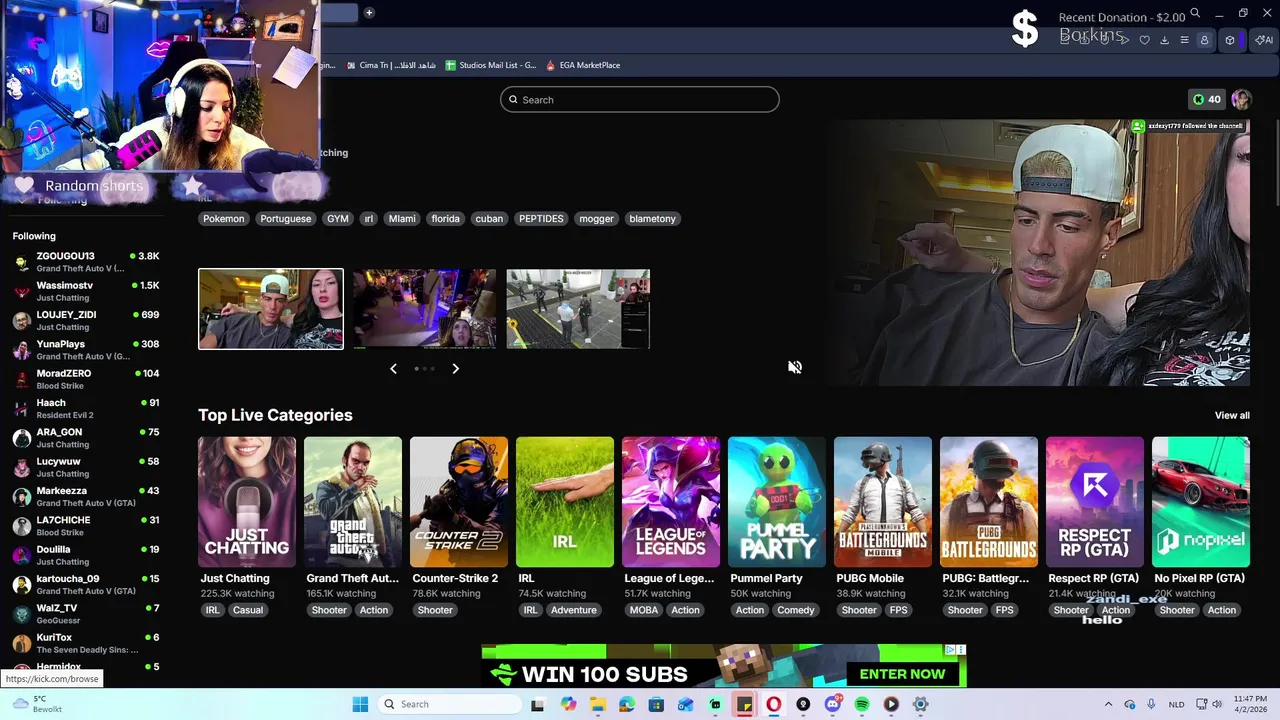
Task: Click the Miami tag
Action: (x=402, y=218)
